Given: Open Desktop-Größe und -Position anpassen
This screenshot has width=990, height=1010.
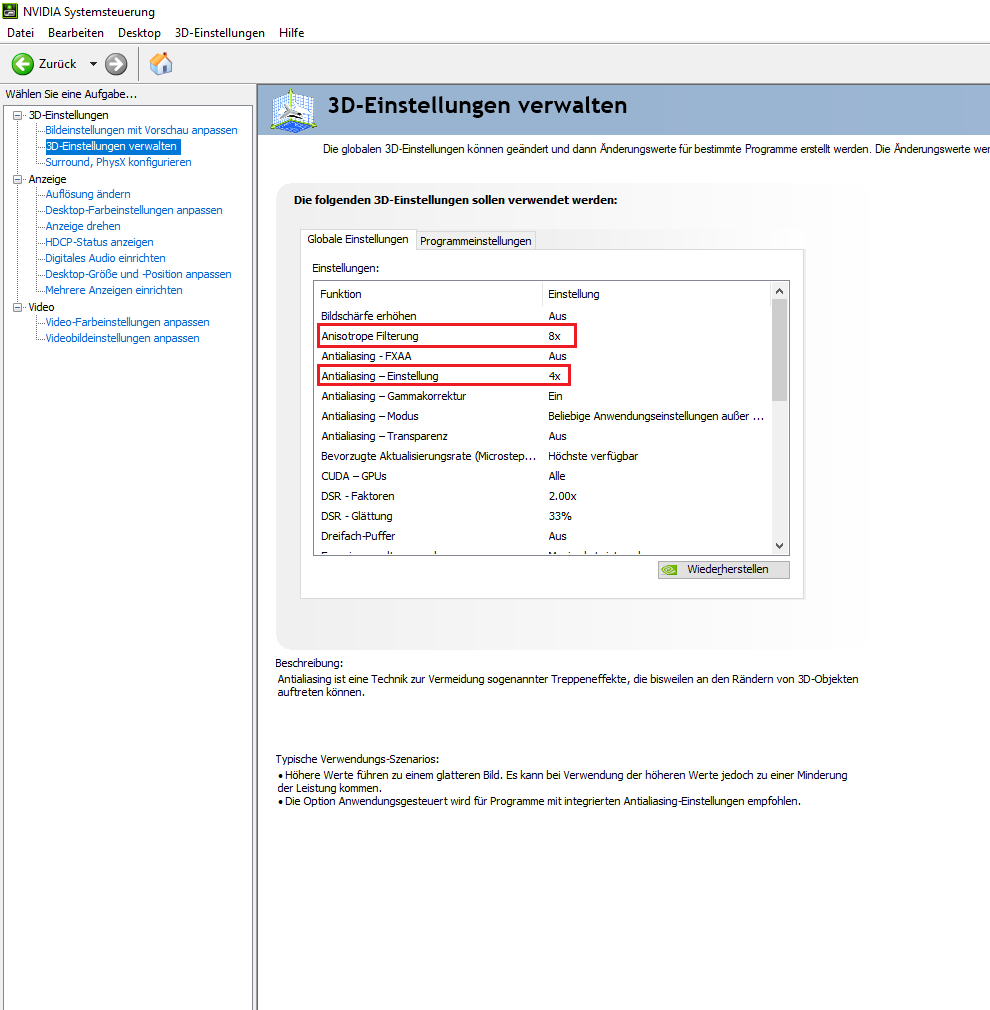Looking at the screenshot, I should (x=138, y=274).
